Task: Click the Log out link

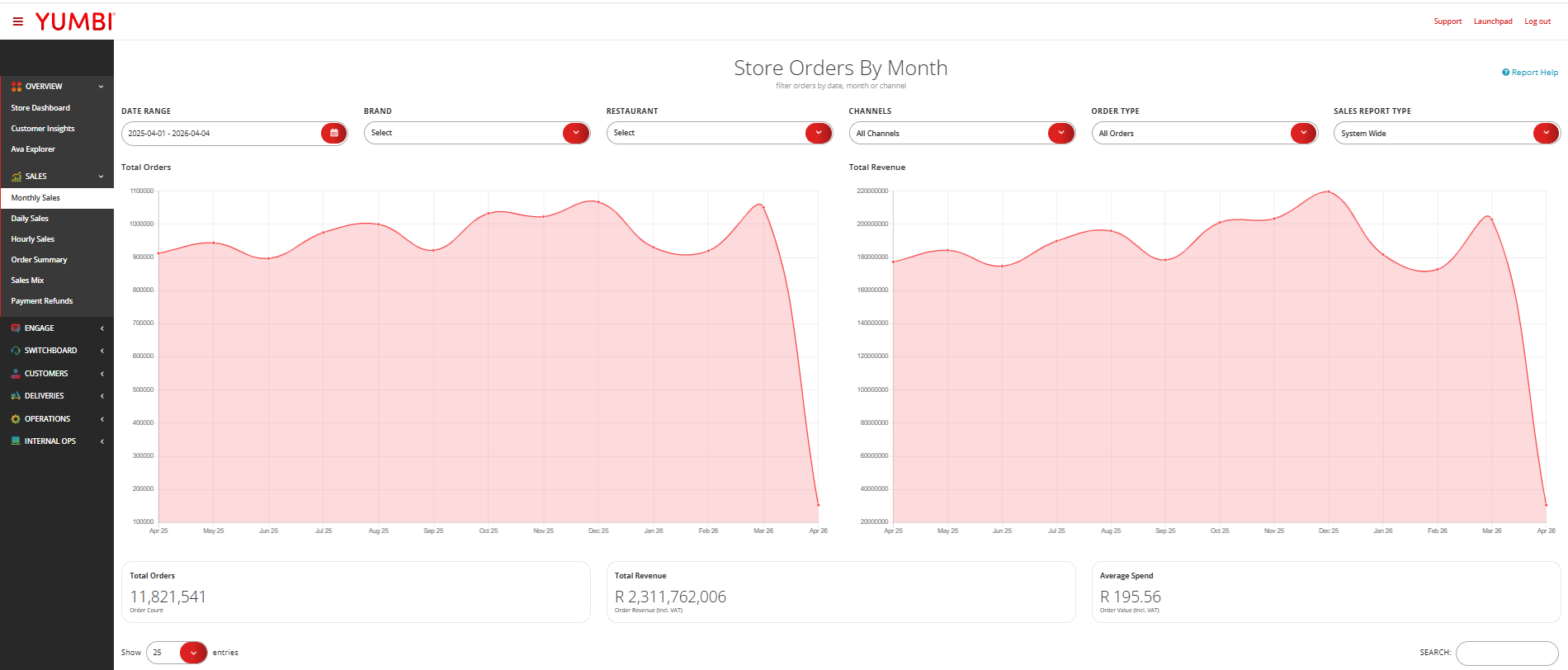Action: click(1537, 21)
